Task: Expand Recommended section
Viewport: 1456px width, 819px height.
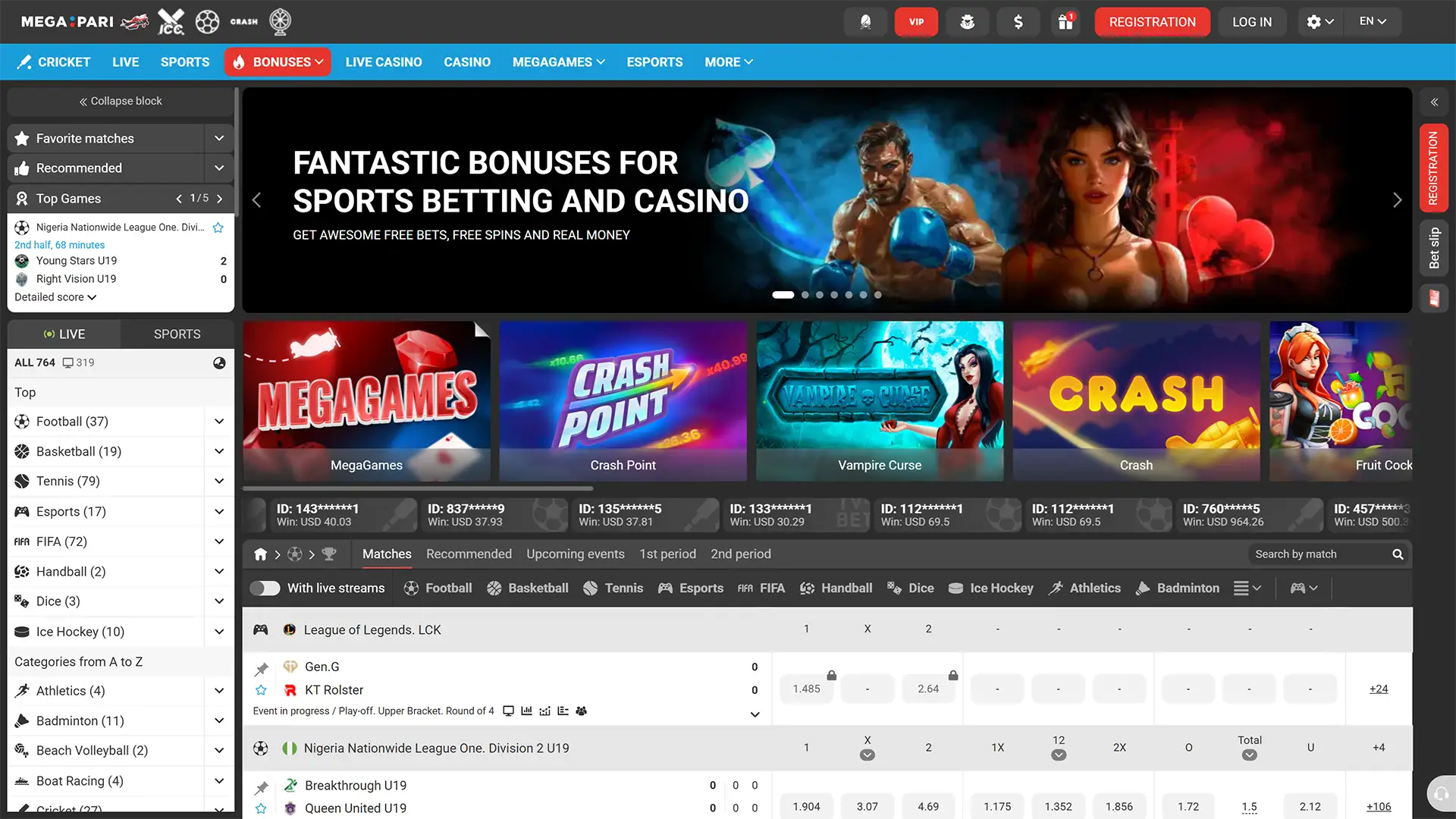Action: pos(218,168)
